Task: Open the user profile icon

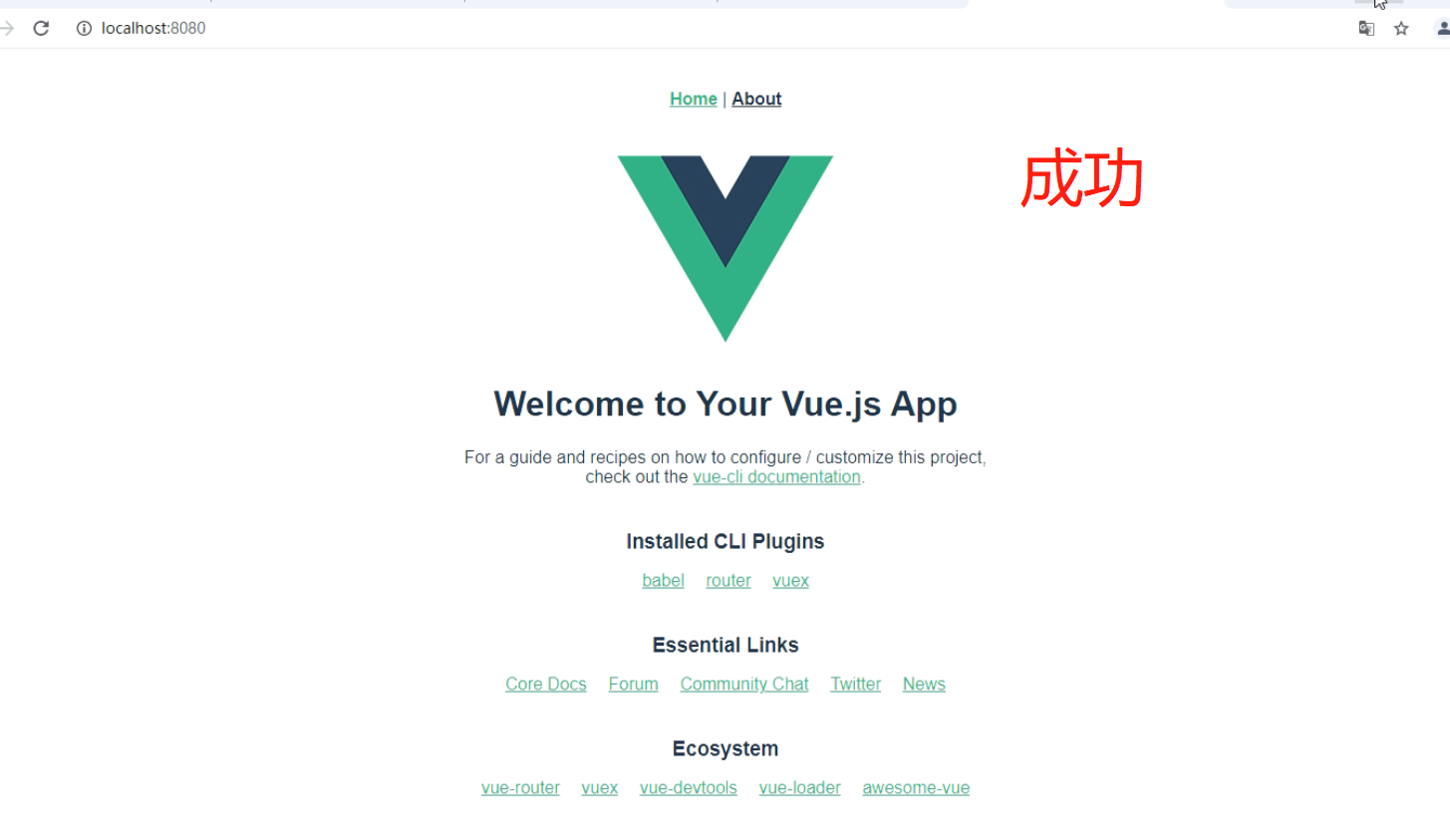Action: (1443, 28)
